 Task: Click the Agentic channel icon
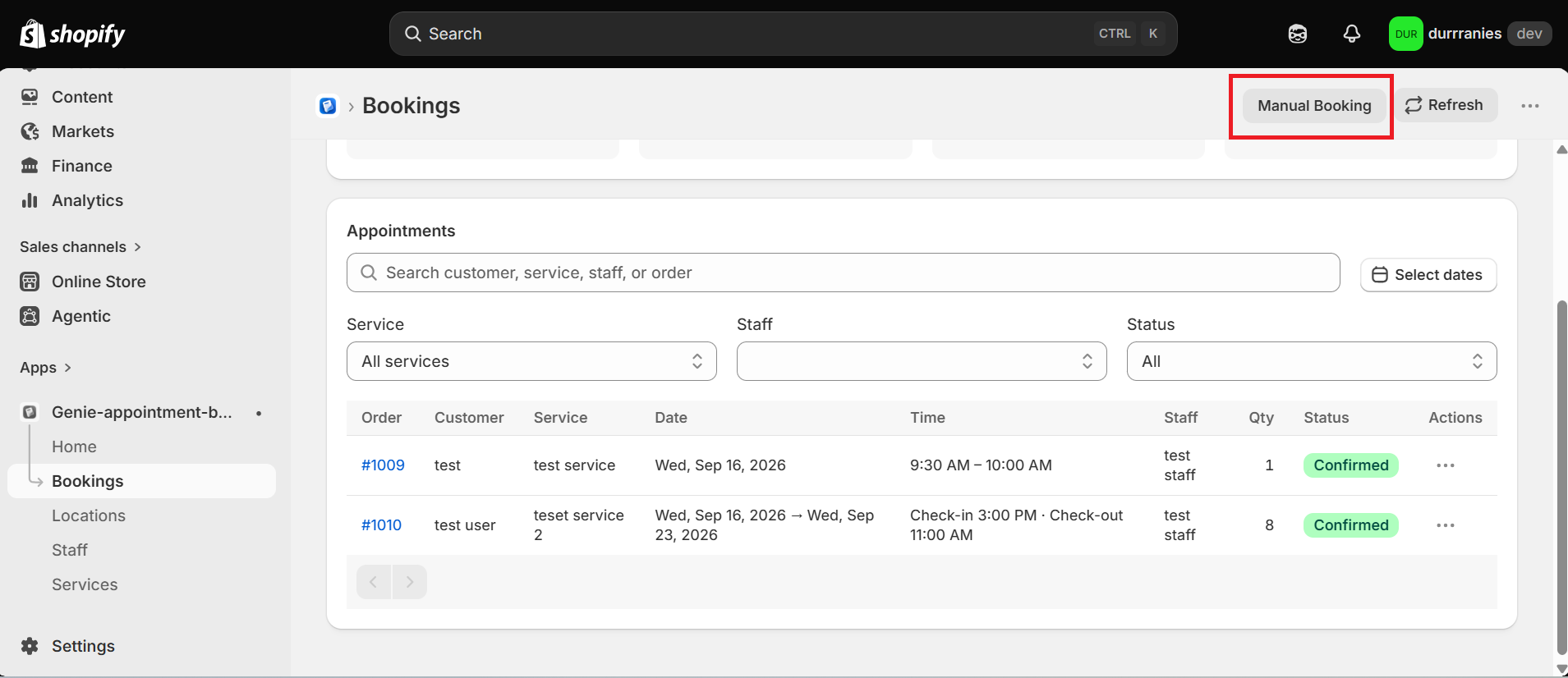coord(30,316)
